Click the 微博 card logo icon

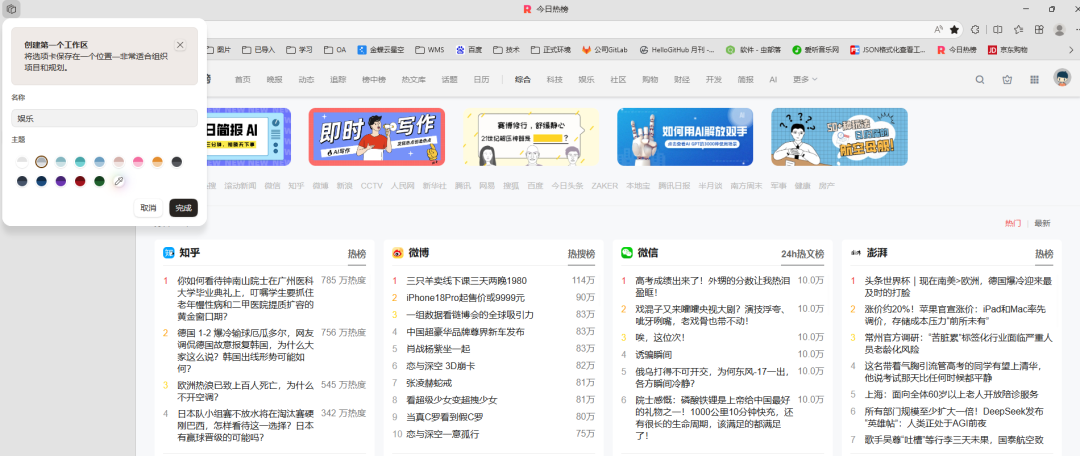(x=397, y=253)
